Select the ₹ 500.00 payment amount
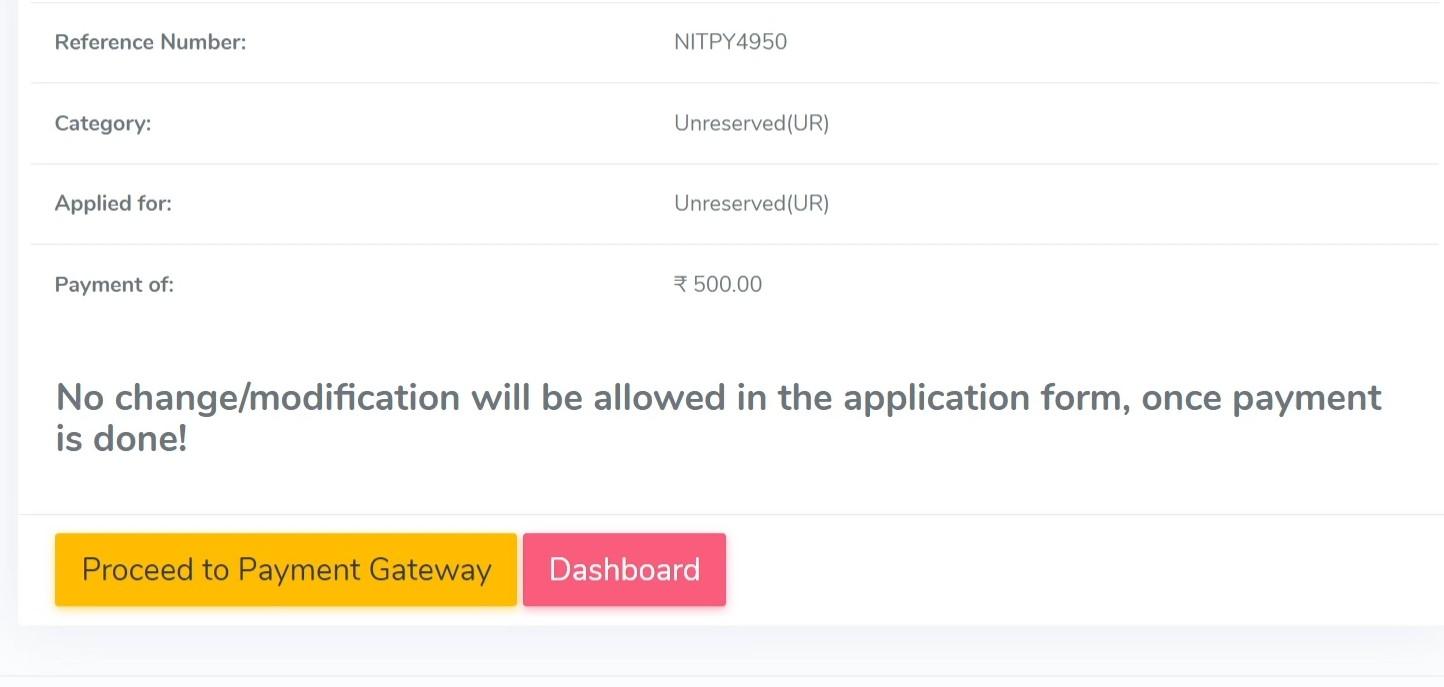 [x=718, y=284]
